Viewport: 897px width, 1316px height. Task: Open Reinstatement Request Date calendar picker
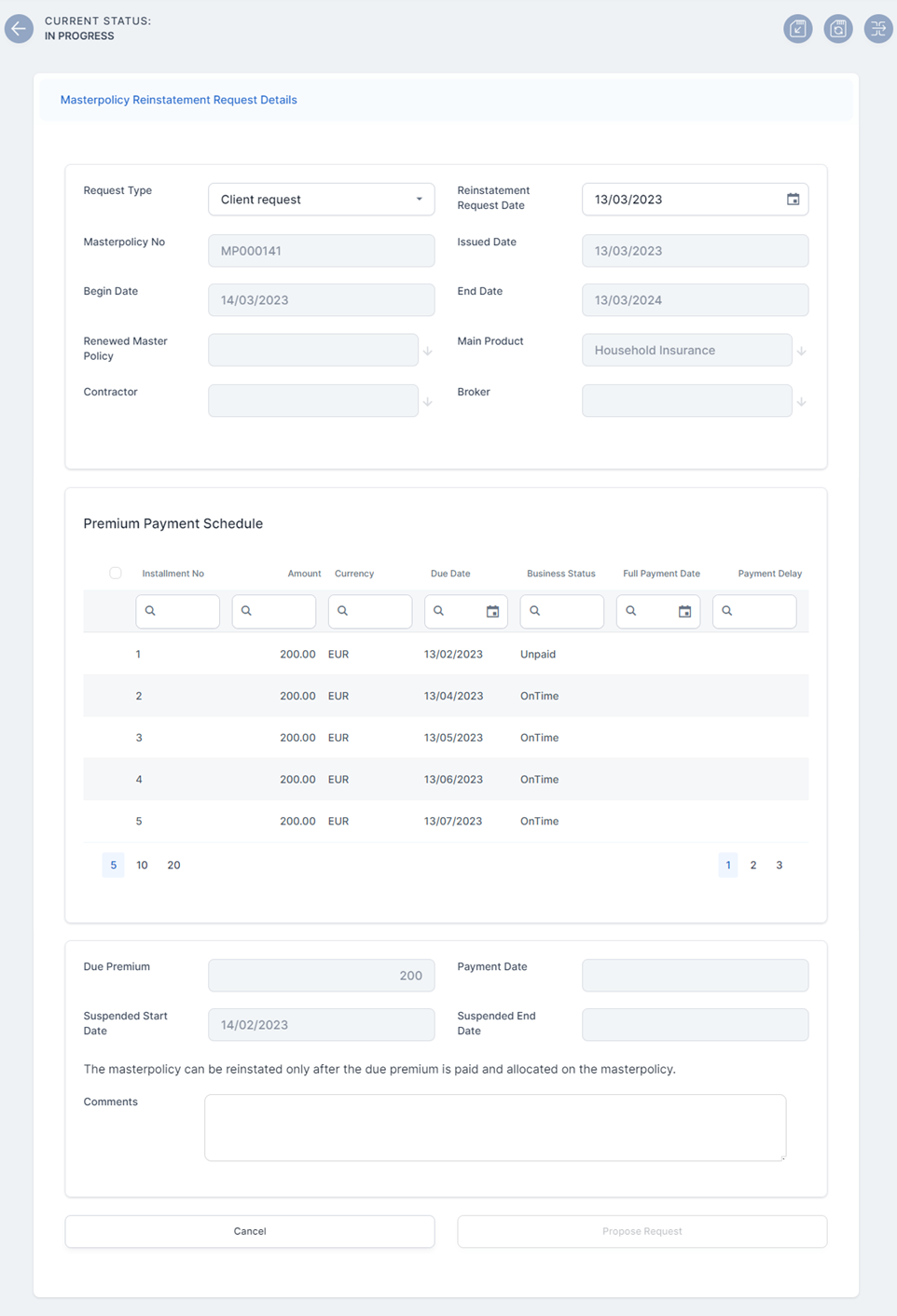pos(793,200)
